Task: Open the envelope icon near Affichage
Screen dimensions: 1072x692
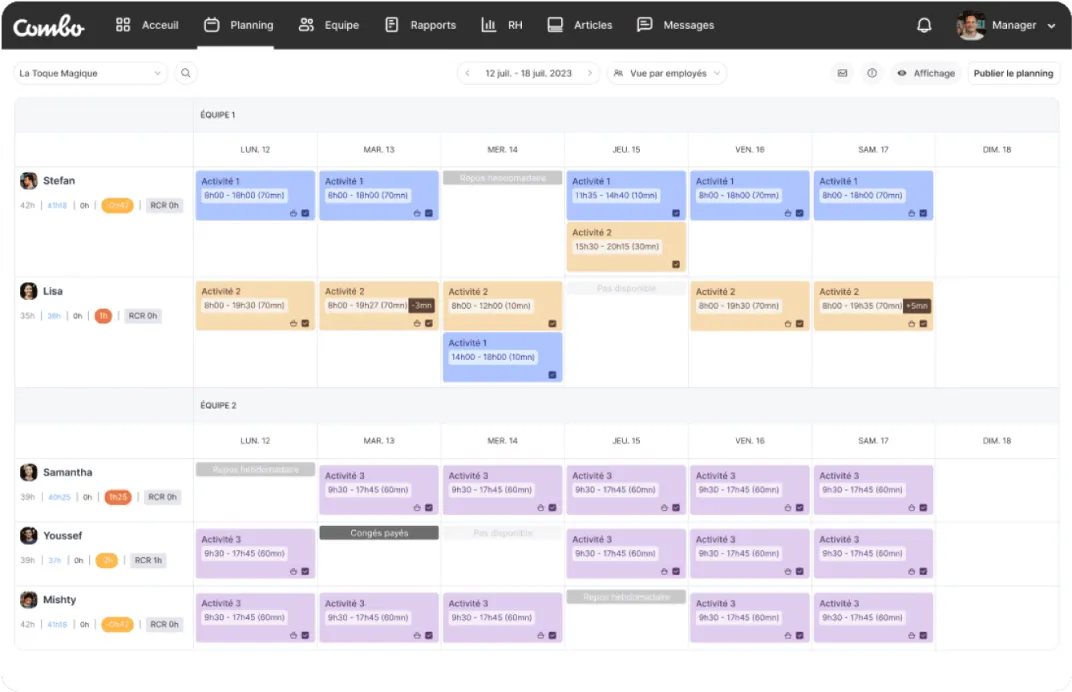Action: click(x=843, y=72)
